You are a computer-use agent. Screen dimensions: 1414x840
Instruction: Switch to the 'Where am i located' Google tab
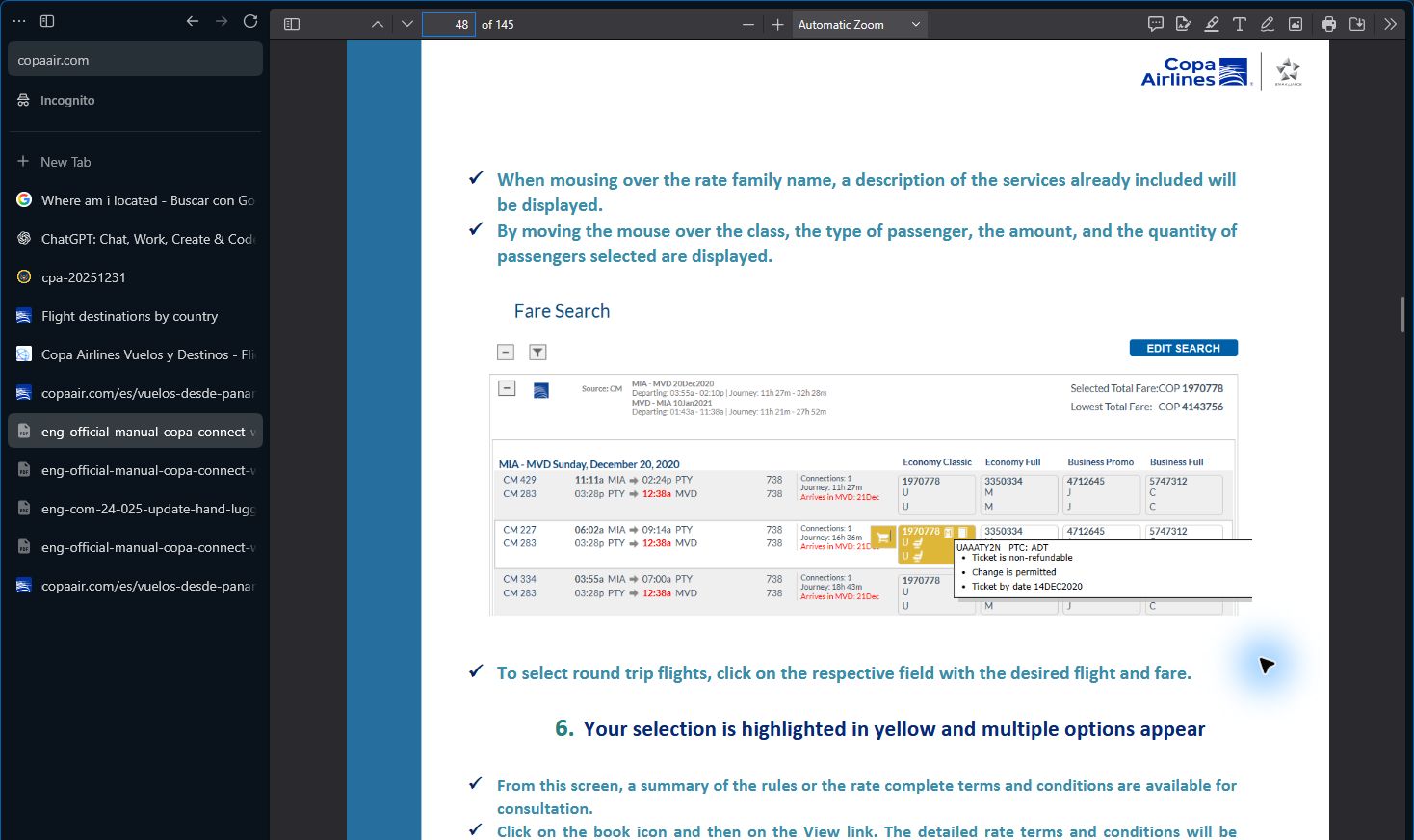click(x=135, y=200)
